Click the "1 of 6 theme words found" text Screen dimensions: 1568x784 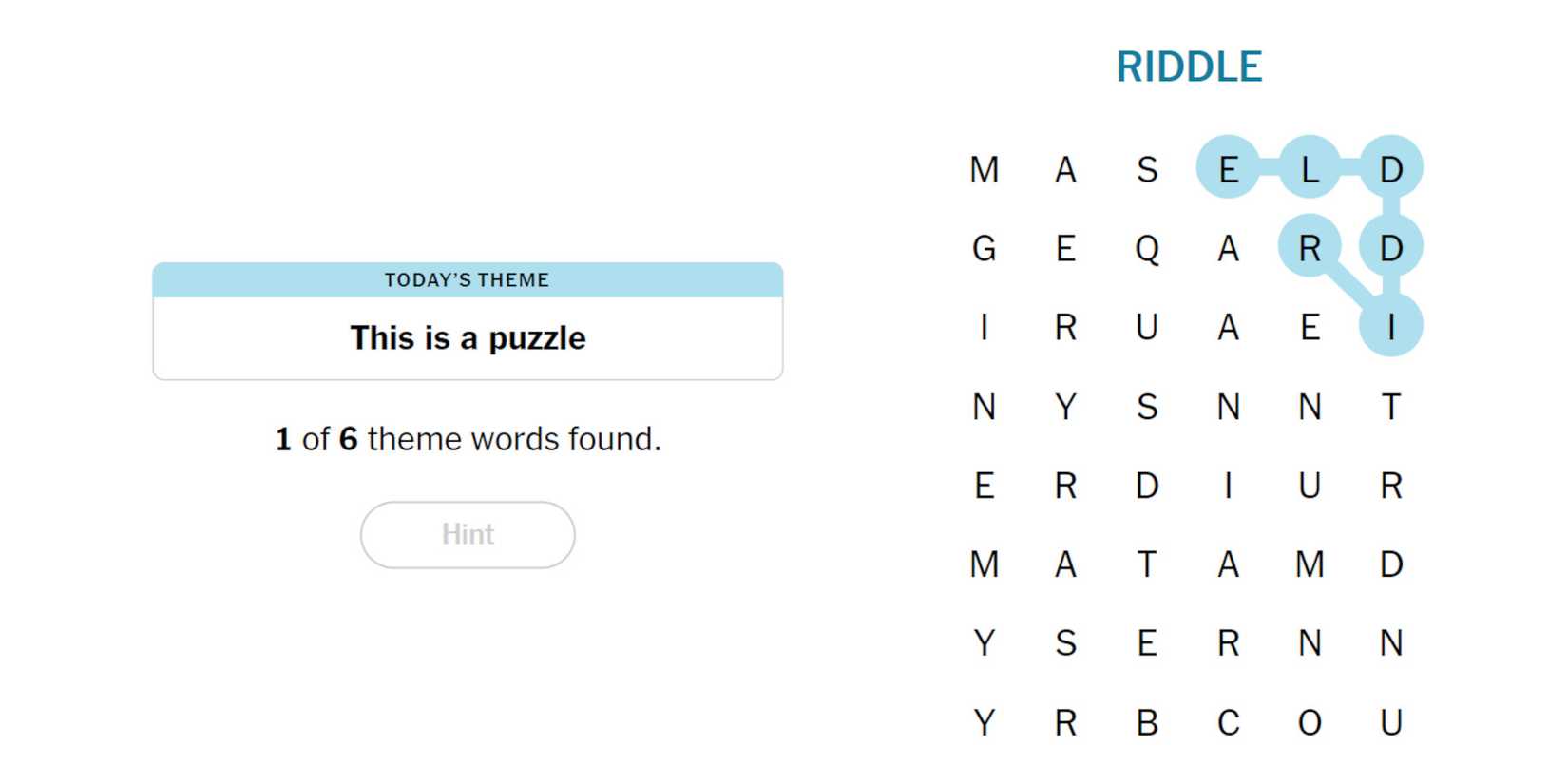point(468,439)
